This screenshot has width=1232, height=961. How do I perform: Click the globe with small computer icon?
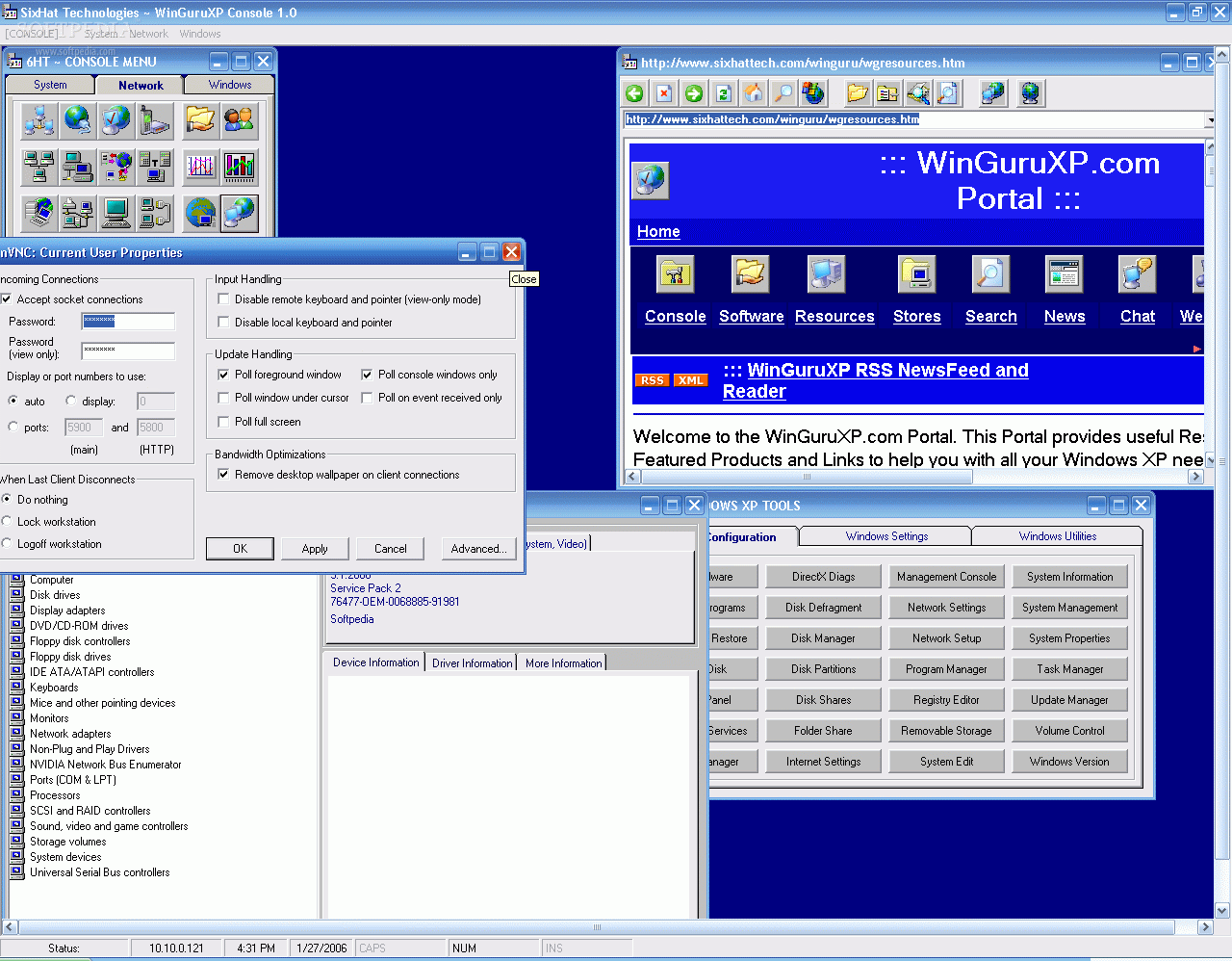tap(200, 213)
